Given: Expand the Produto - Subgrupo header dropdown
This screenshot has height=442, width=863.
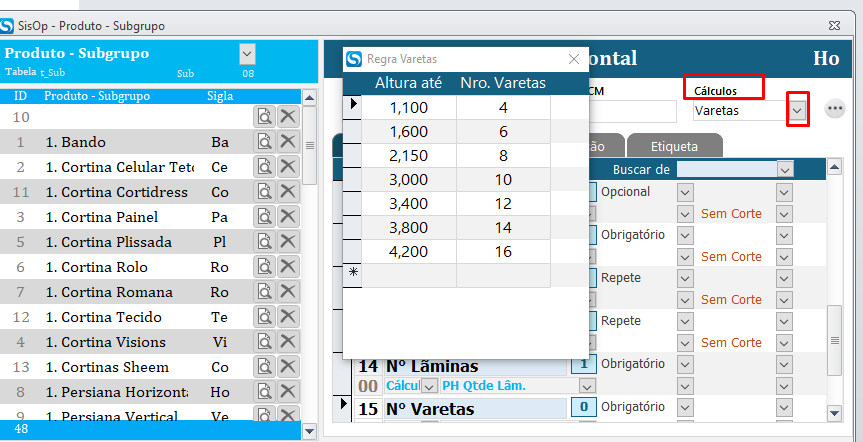Looking at the screenshot, I should tap(247, 54).
